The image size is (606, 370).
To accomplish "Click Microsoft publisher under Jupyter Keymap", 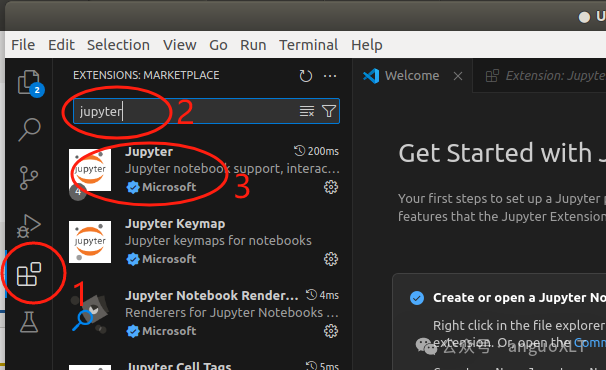I will (x=169, y=259).
